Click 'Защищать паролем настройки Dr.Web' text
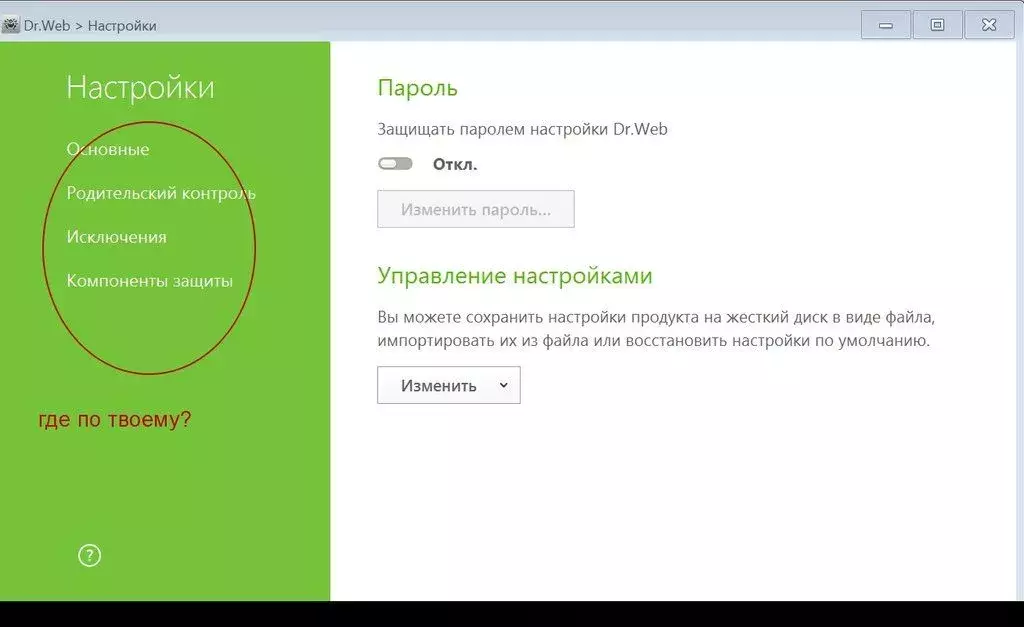This screenshot has height=627, width=1024. [522, 129]
